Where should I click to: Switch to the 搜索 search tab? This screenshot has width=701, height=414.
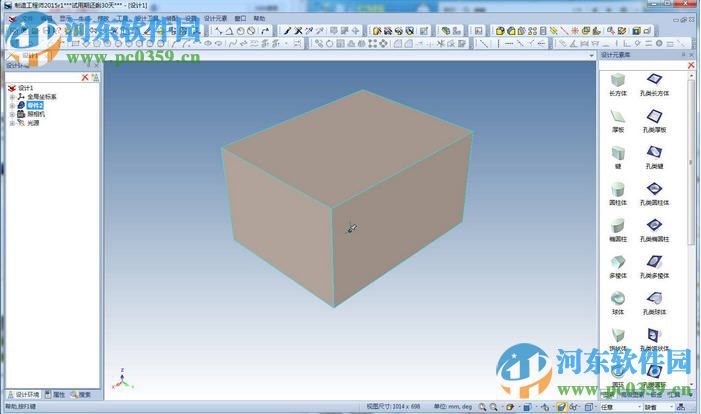coord(80,395)
